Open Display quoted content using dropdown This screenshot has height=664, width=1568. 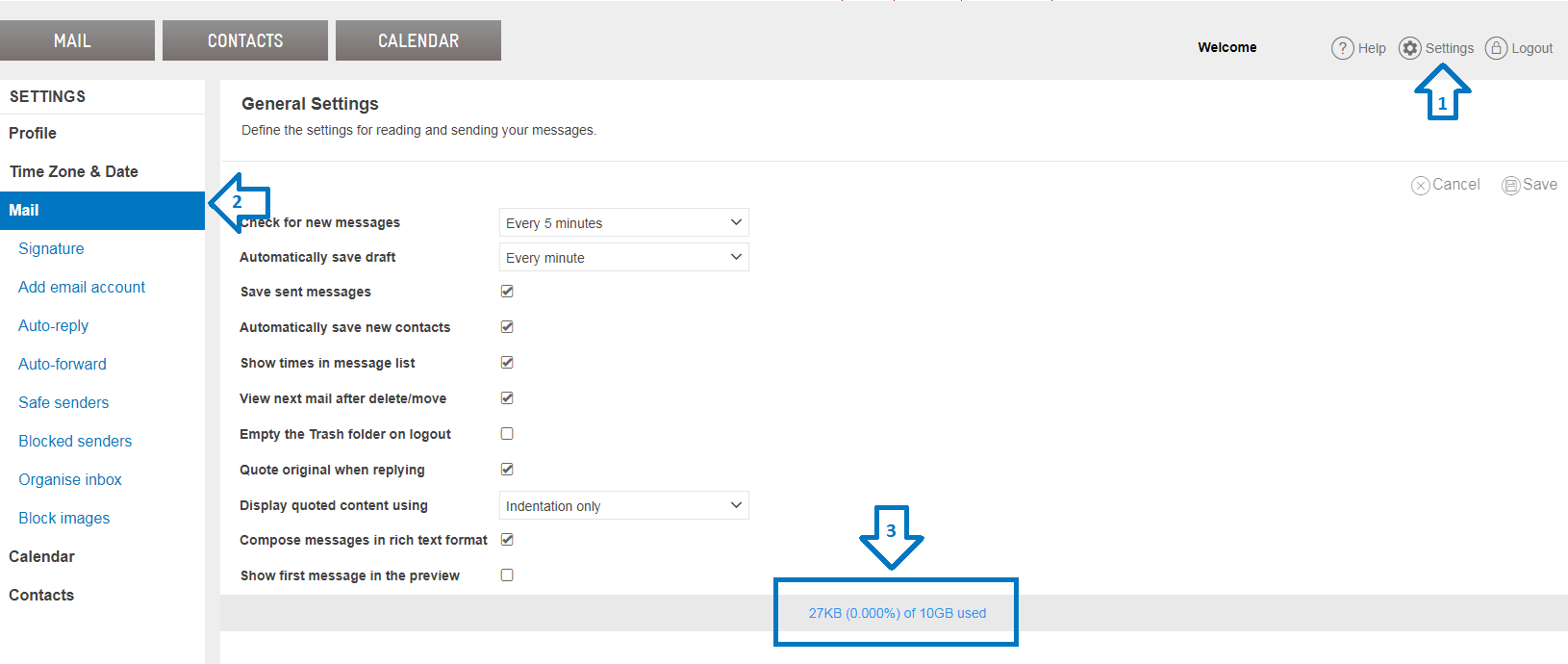[x=623, y=506]
